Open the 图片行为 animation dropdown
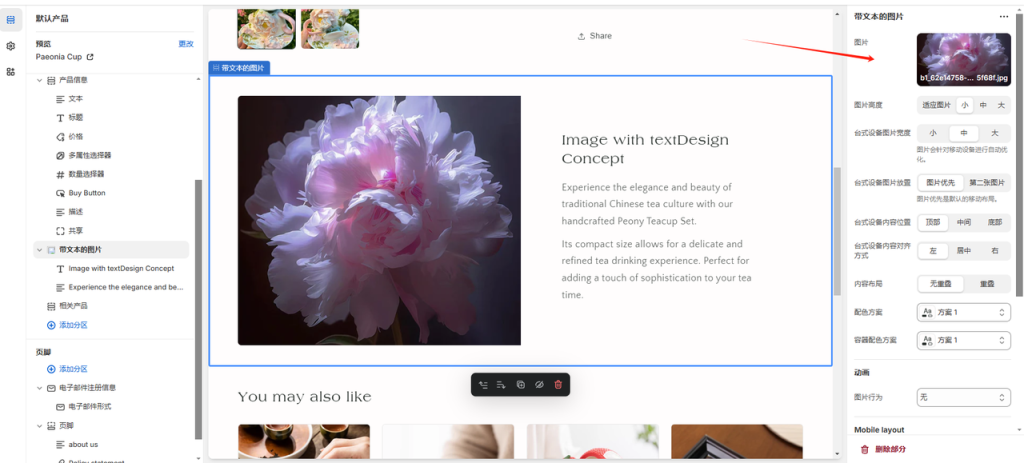 coord(963,397)
